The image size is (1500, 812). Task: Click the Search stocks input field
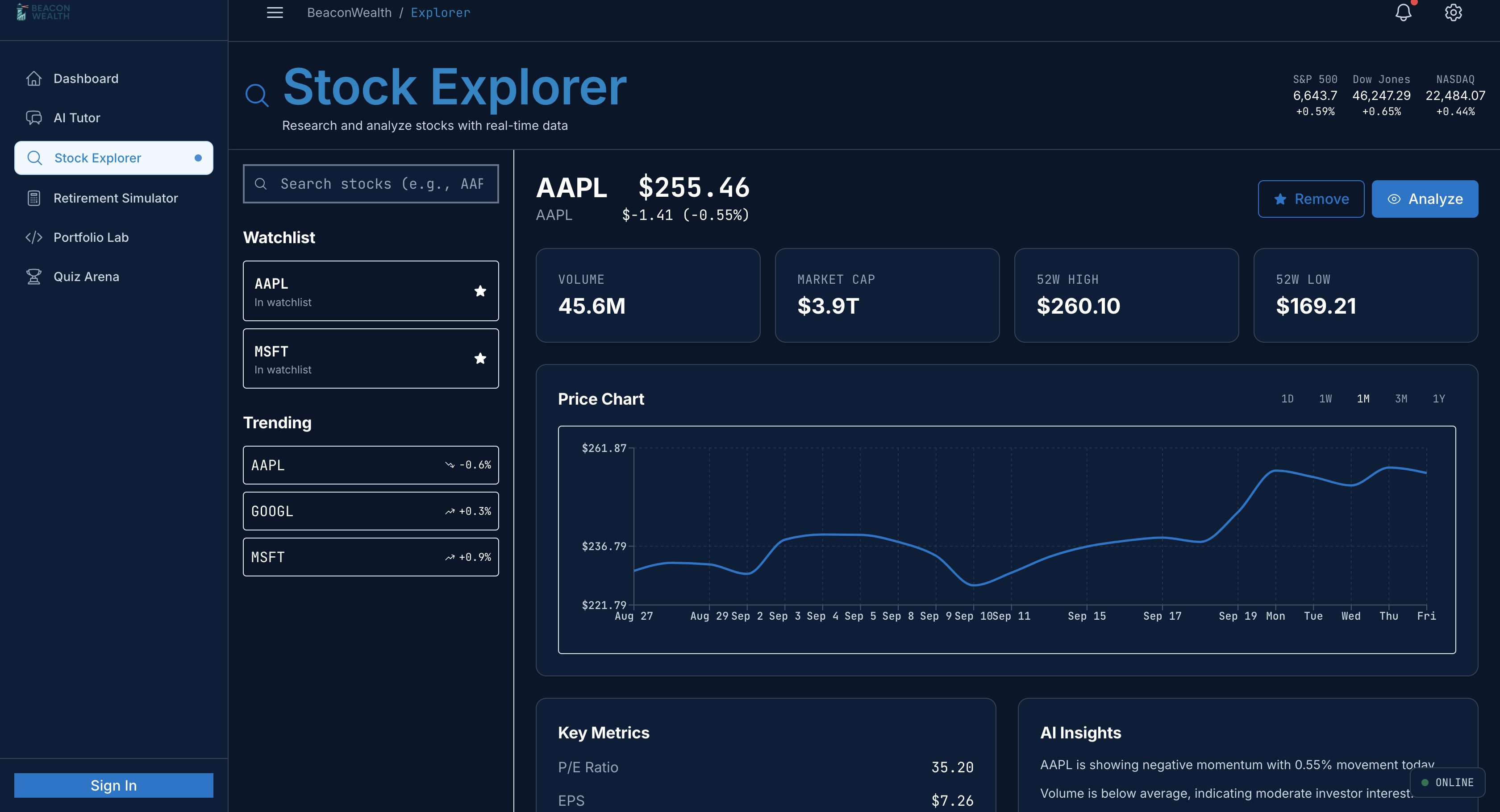(381, 184)
